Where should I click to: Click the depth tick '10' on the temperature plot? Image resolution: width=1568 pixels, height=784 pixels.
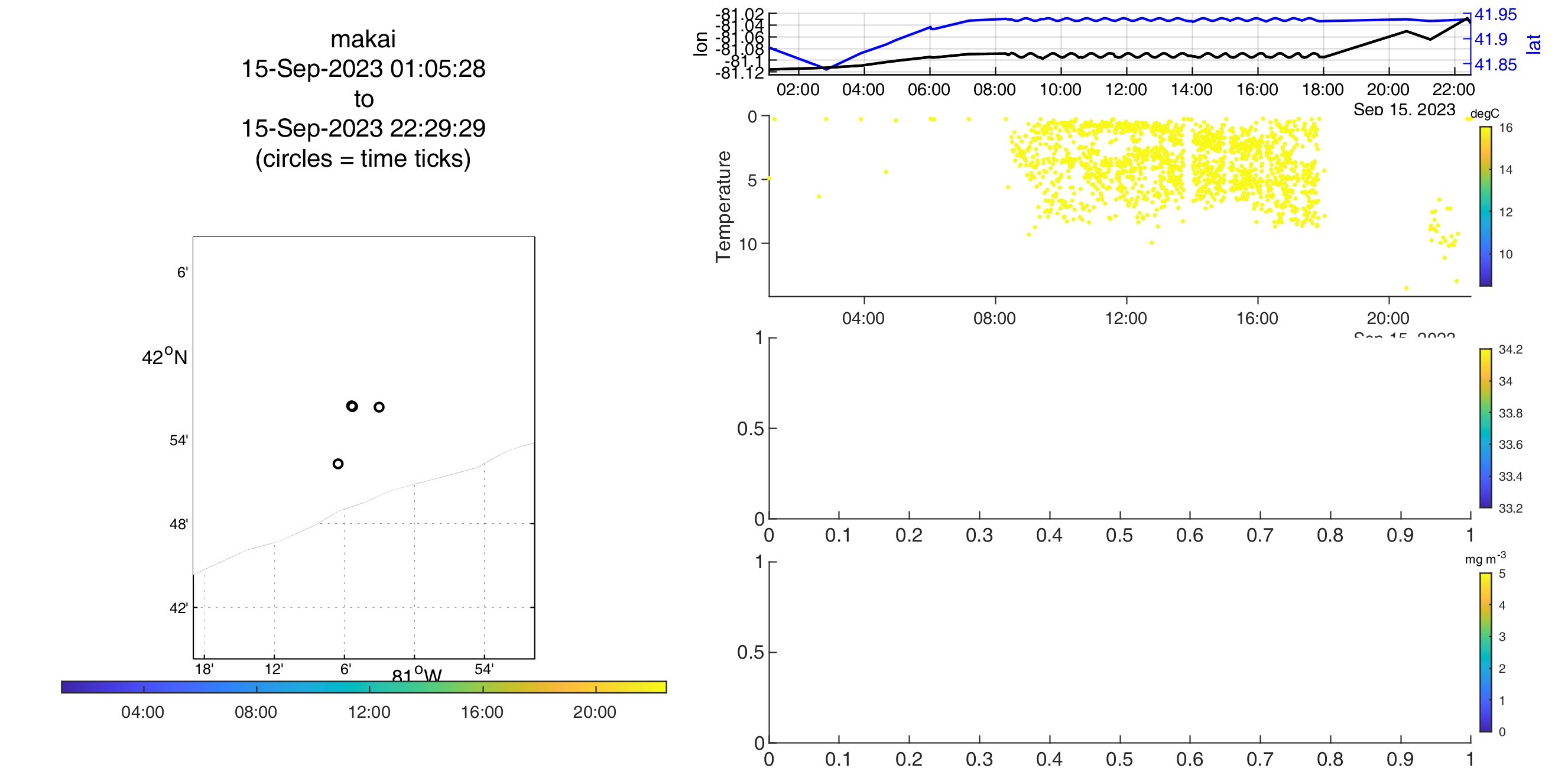point(748,244)
